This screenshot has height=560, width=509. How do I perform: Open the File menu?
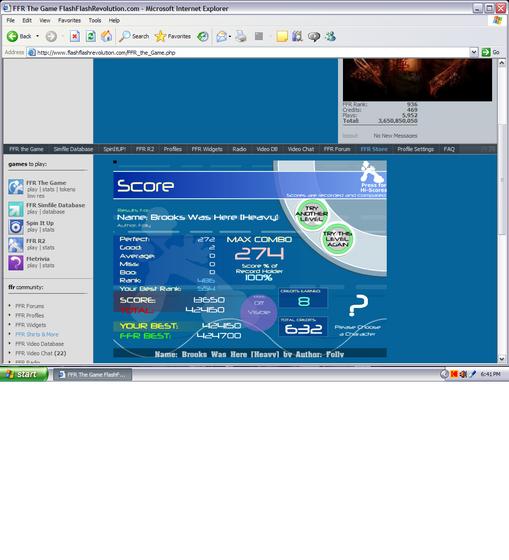pyautogui.click(x=11, y=20)
